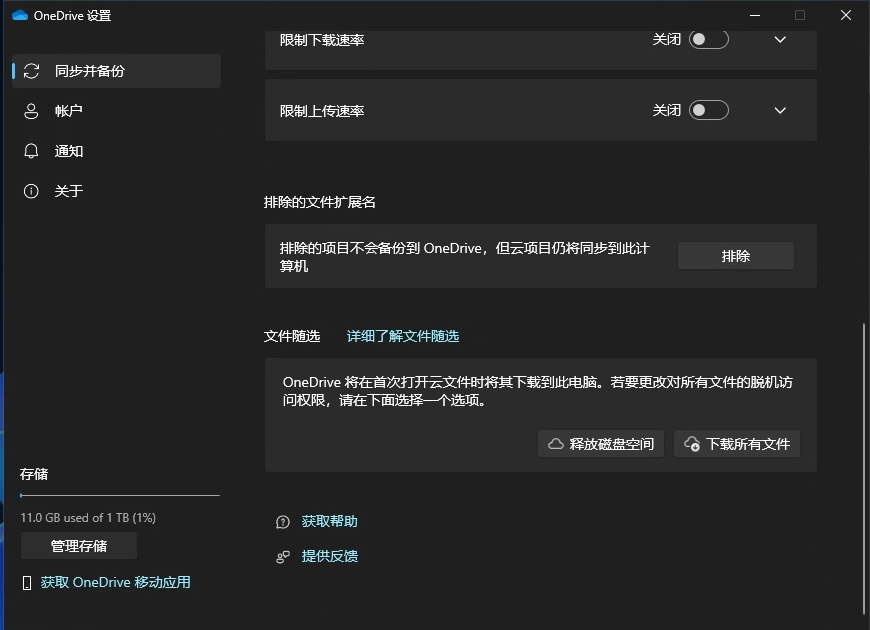Viewport: 870px width, 630px height.
Task: Click the storage usage progress bar
Action: coord(120,495)
